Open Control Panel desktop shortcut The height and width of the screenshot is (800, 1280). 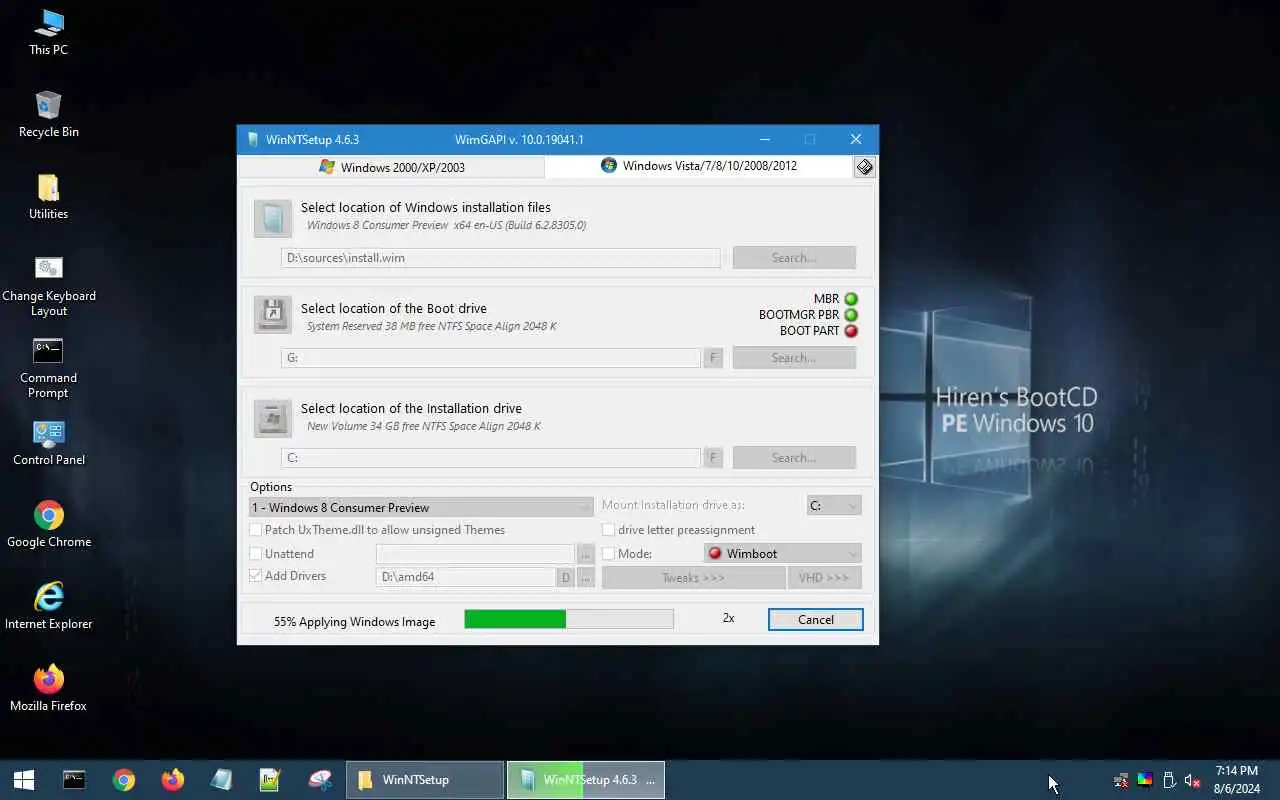pos(48,442)
